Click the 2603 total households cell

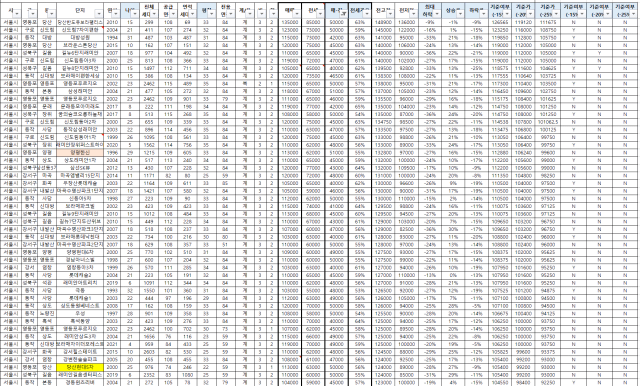pyautogui.click(x=149, y=352)
